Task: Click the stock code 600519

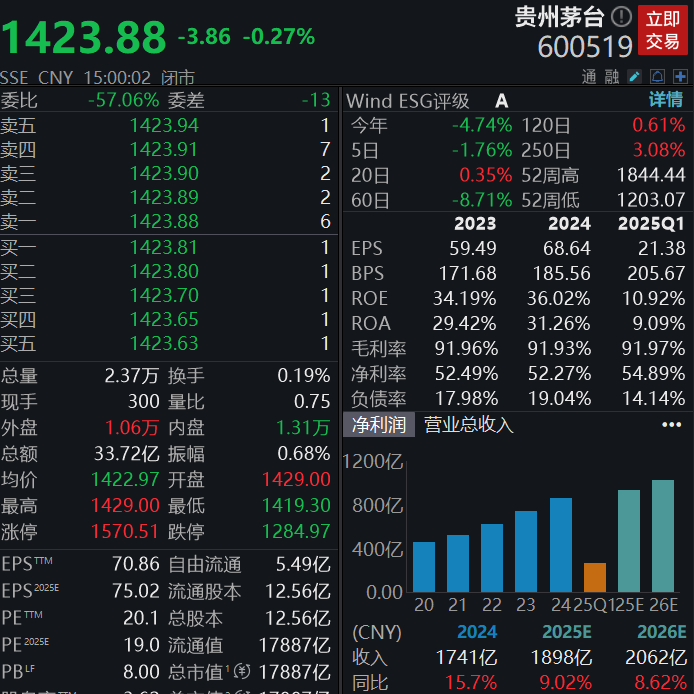Action: pyautogui.click(x=585, y=47)
